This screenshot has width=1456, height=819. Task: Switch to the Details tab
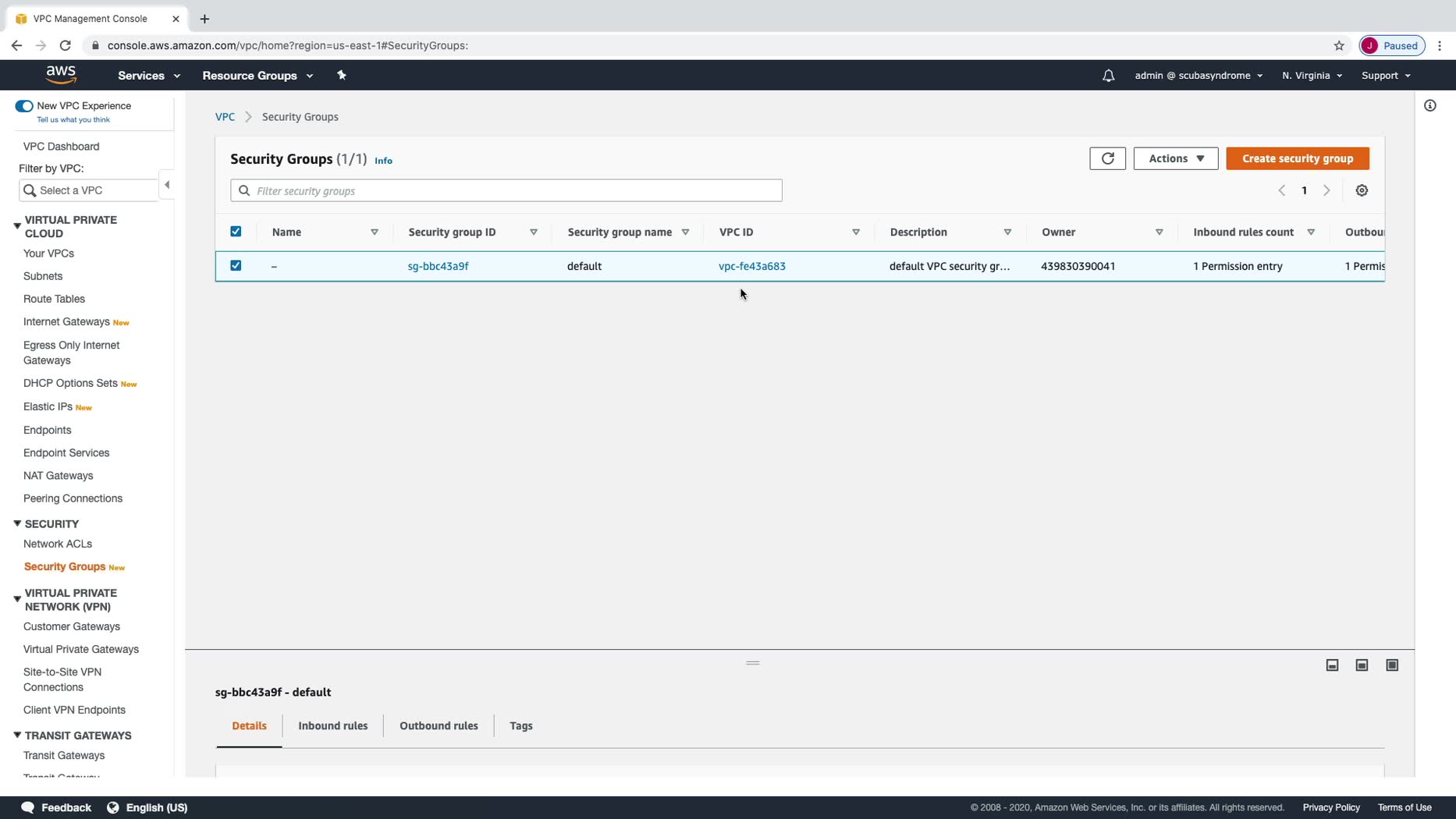[249, 726]
